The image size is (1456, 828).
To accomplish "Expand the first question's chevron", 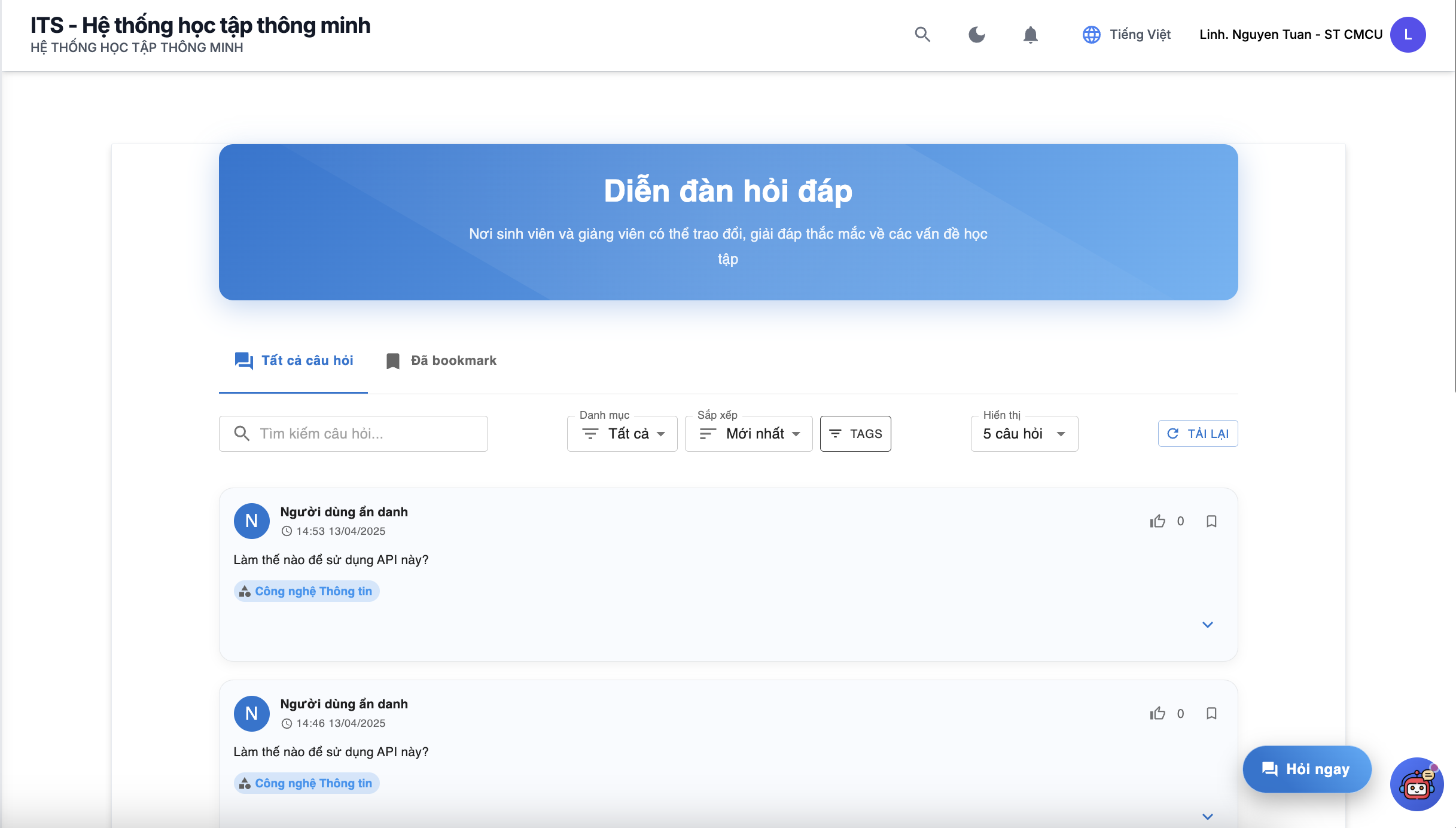I will point(1207,625).
